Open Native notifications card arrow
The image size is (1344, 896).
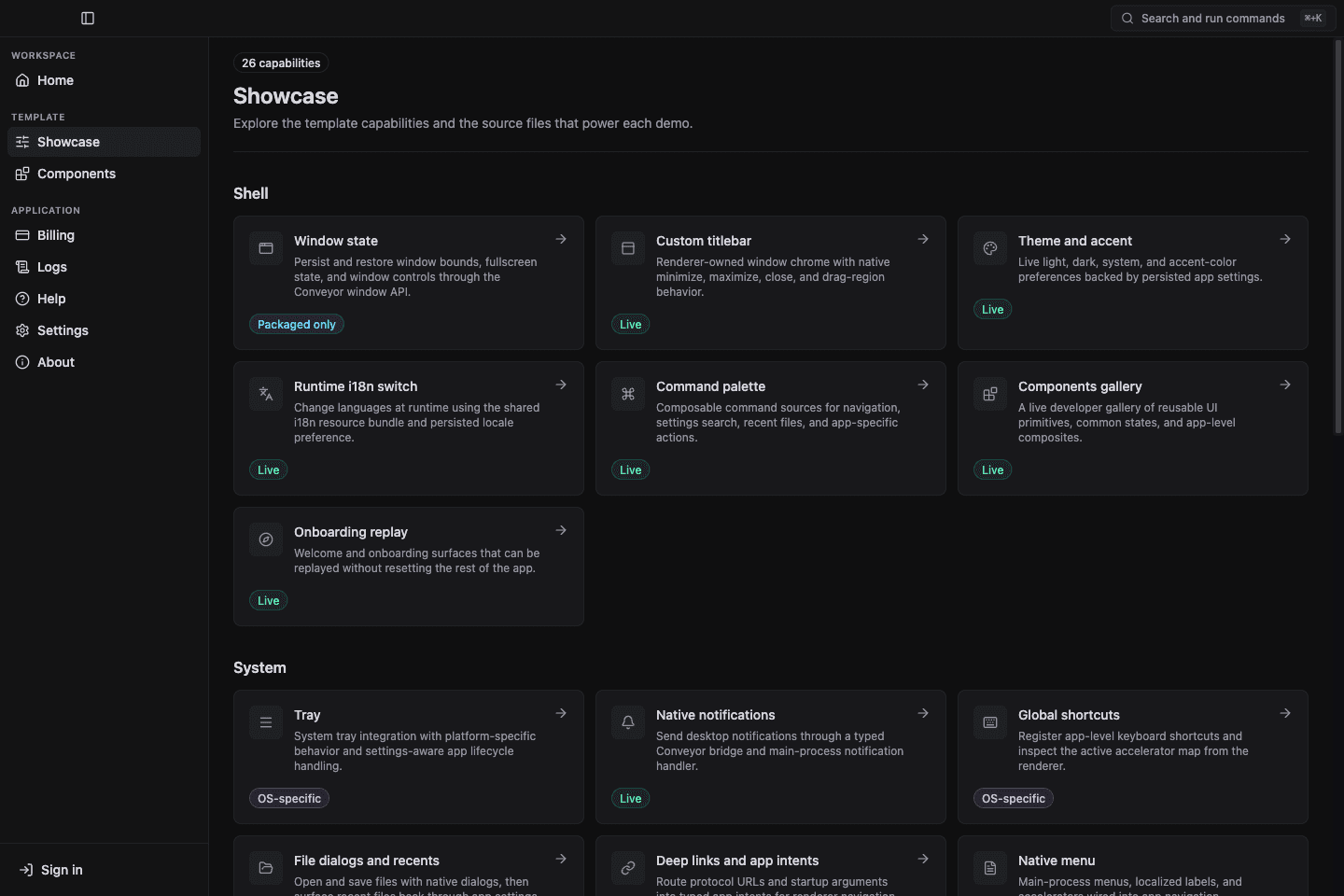tap(923, 713)
